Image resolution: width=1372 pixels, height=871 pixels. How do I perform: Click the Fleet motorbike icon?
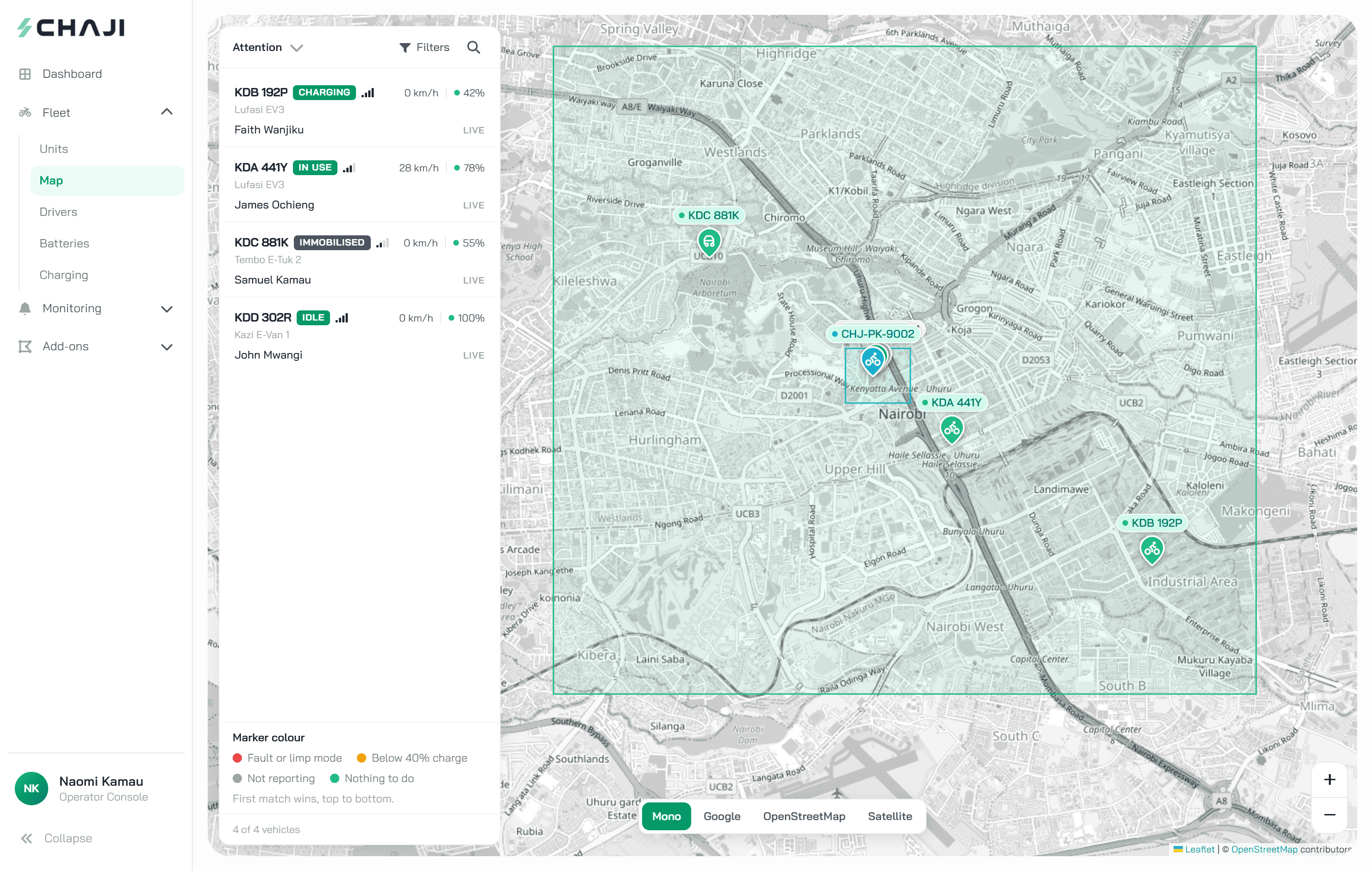tap(25, 112)
